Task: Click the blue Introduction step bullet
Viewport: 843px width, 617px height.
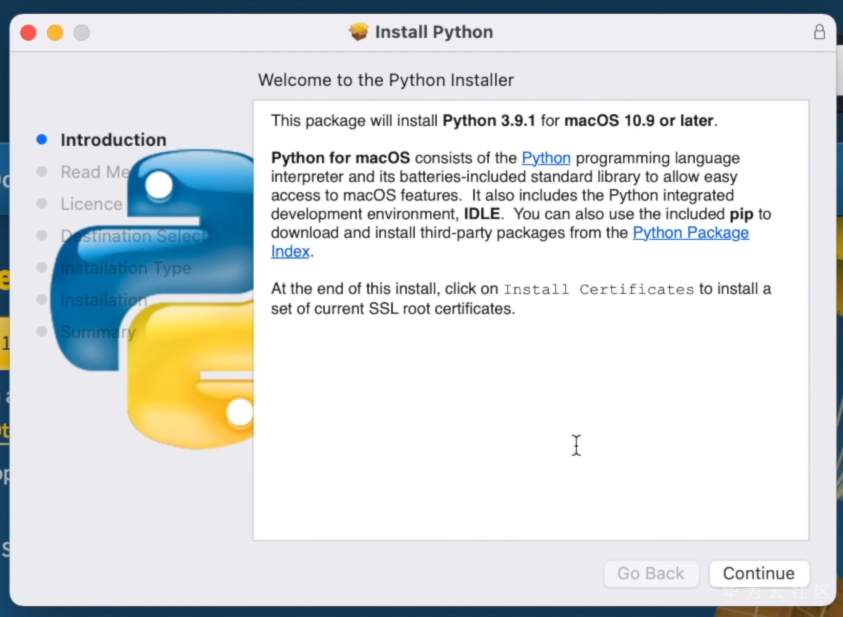Action: (42, 140)
